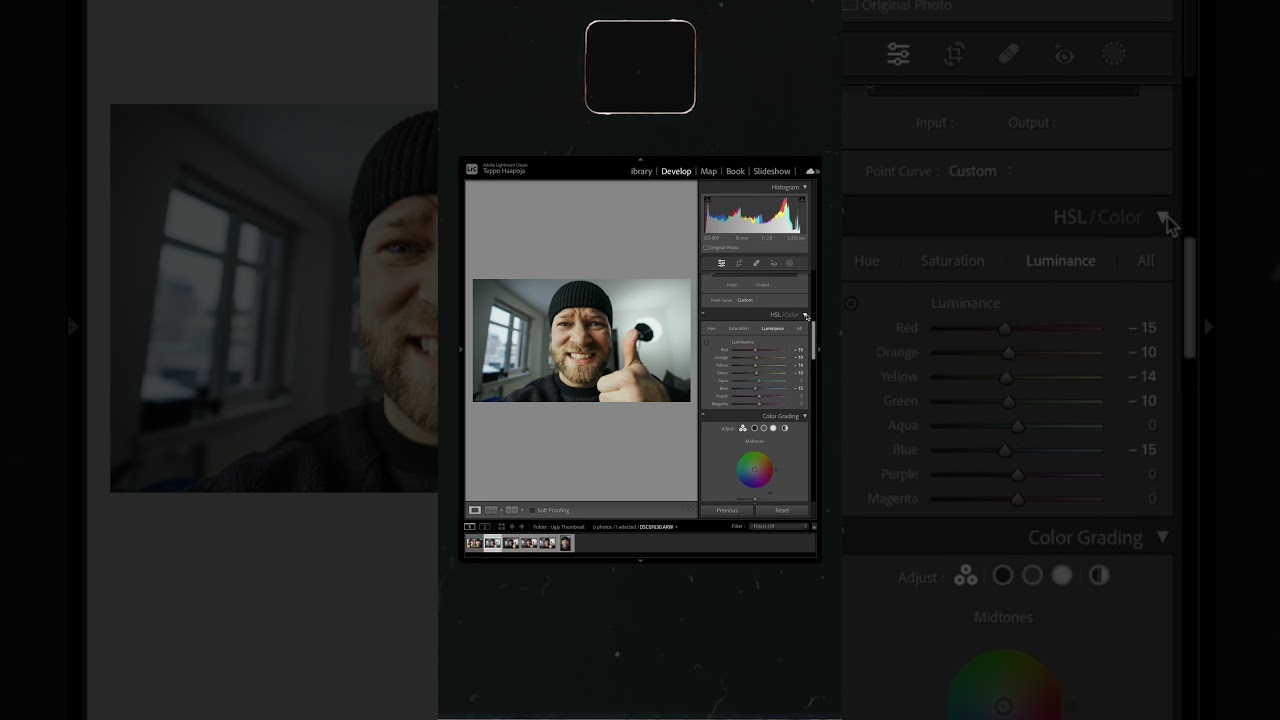Click the Before/After left-right view icon
Viewport: 1280px width, 720px height.
[491, 510]
